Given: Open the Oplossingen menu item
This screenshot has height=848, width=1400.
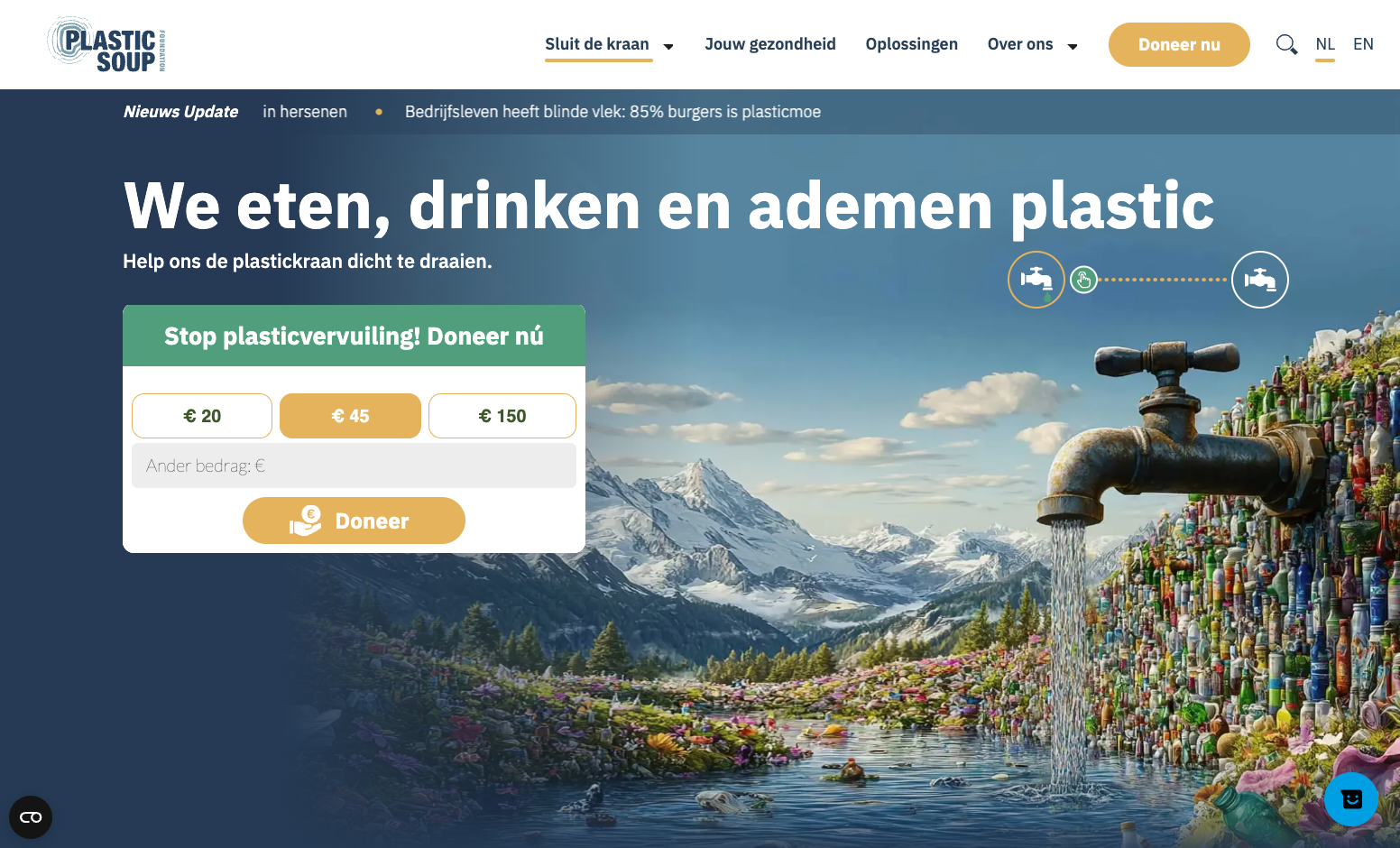Looking at the screenshot, I should tap(912, 44).
